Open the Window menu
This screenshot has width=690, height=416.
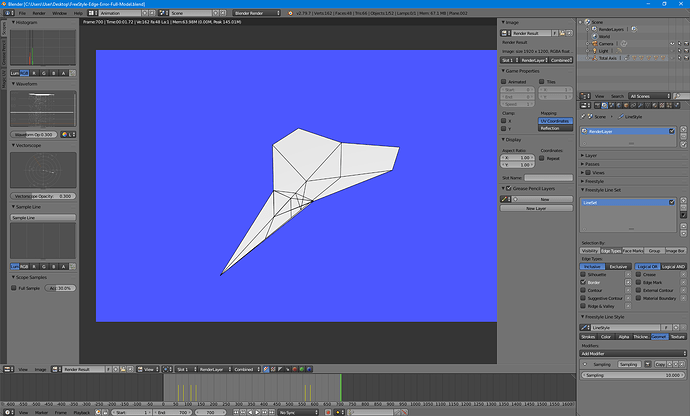pos(59,13)
